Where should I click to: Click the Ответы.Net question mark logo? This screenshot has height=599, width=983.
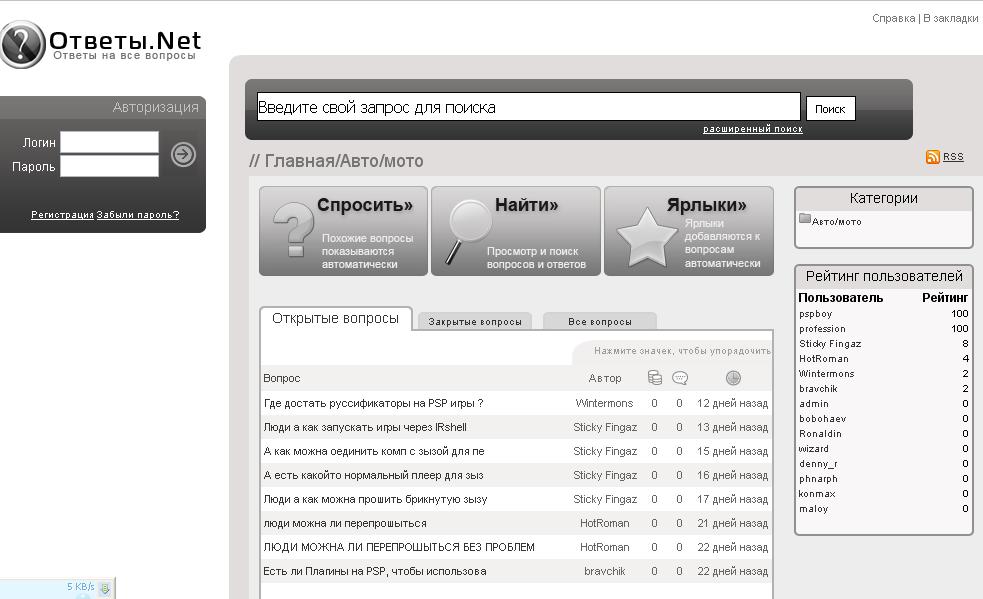22,45
